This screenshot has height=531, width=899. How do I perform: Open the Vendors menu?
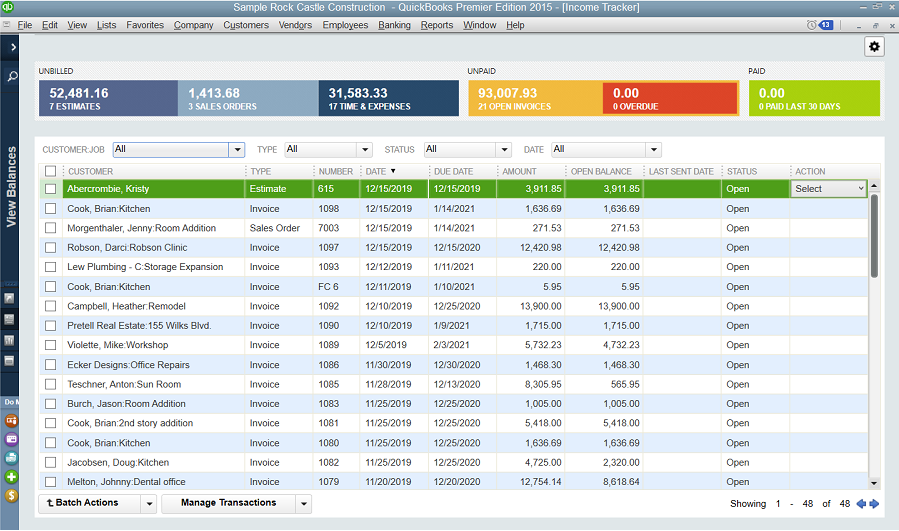pyautogui.click(x=295, y=25)
